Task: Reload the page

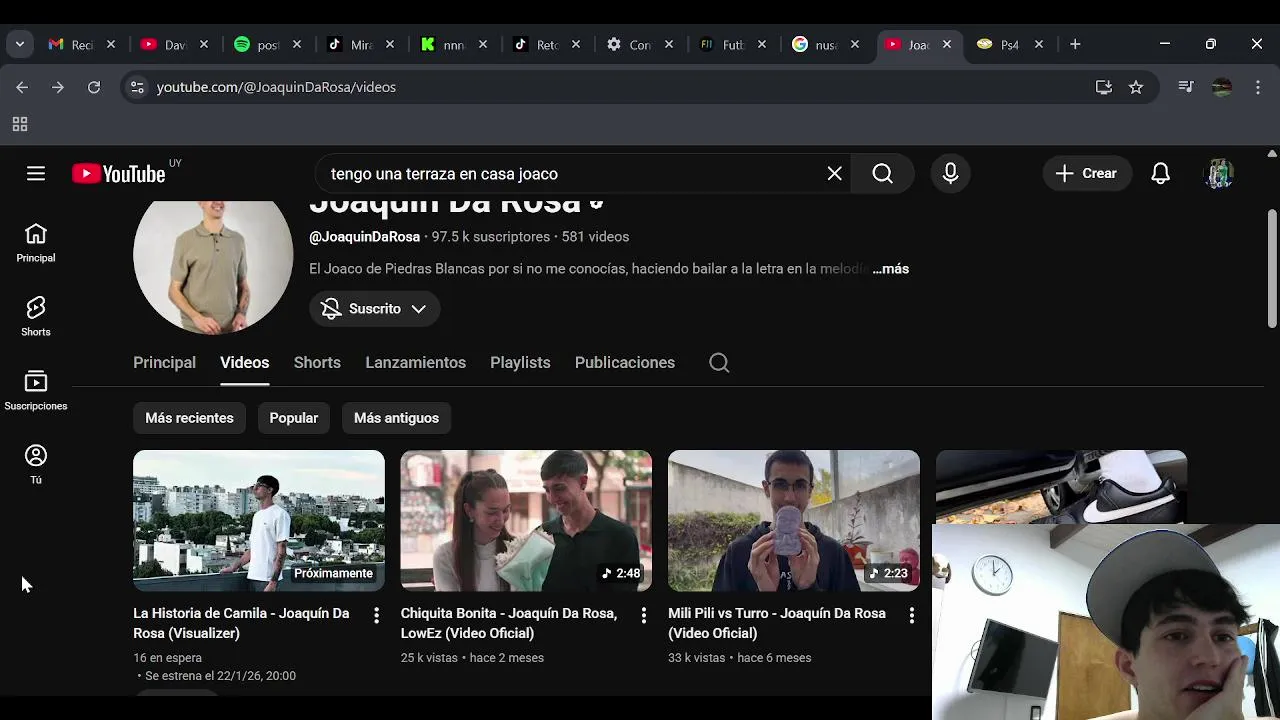Action: coord(94,88)
